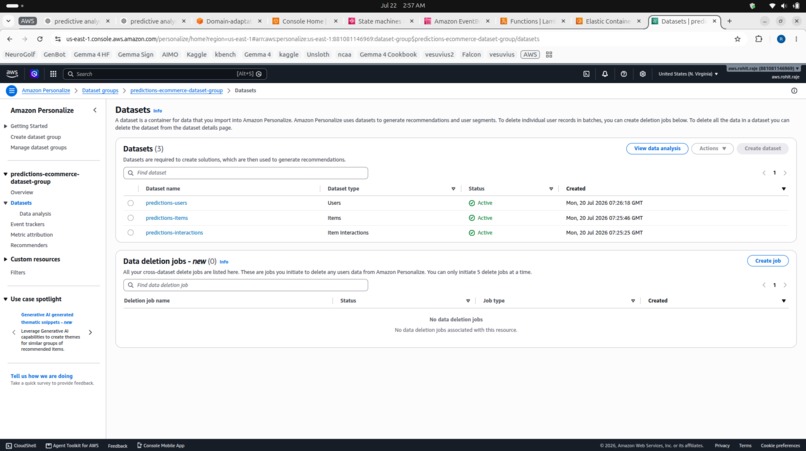
Task: Click the Find dataset search field
Action: click(x=245, y=173)
